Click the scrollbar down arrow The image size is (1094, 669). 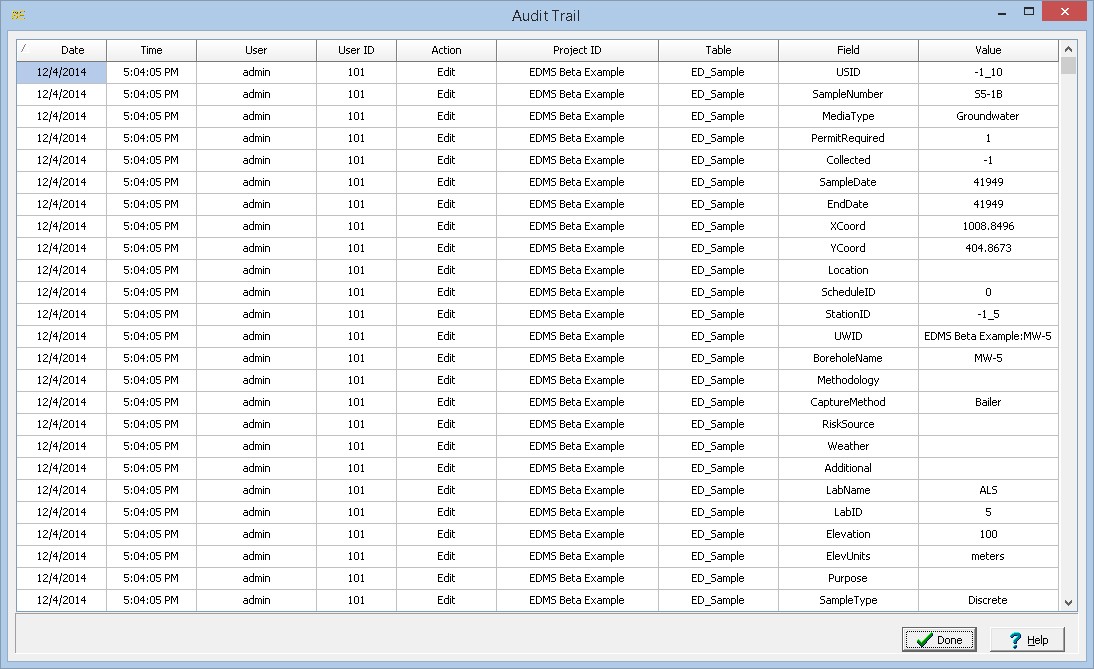point(1068,602)
